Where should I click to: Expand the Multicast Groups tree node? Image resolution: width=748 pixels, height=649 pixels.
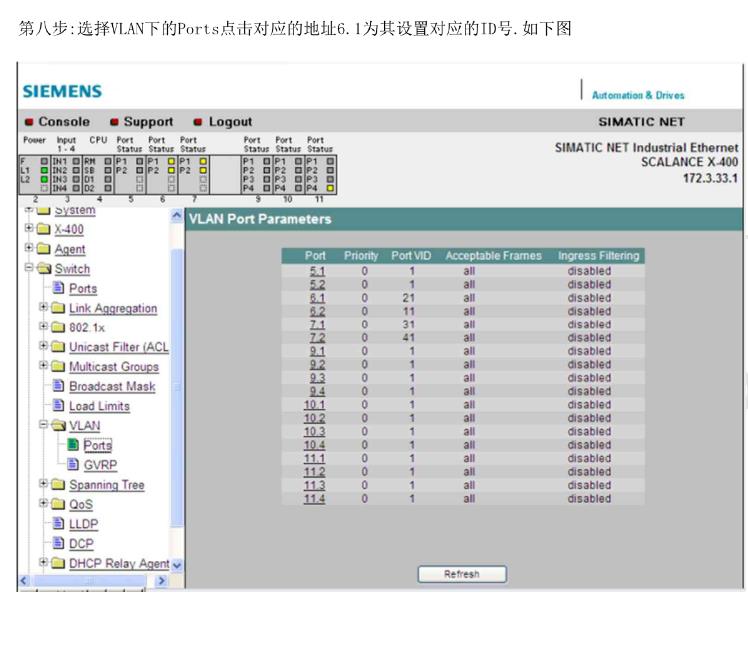click(x=44, y=367)
